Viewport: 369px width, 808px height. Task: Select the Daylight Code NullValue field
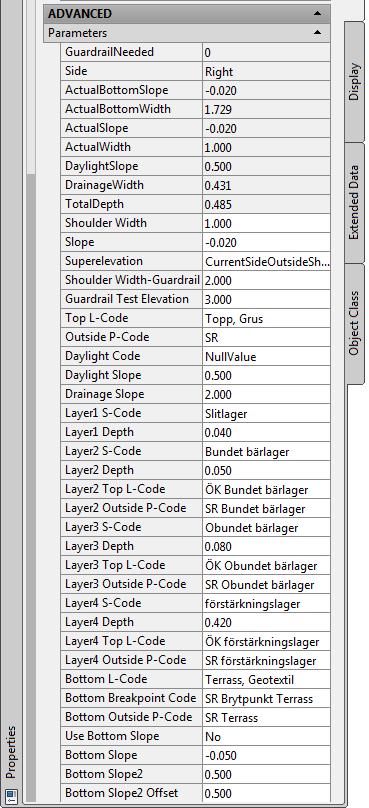click(x=266, y=357)
